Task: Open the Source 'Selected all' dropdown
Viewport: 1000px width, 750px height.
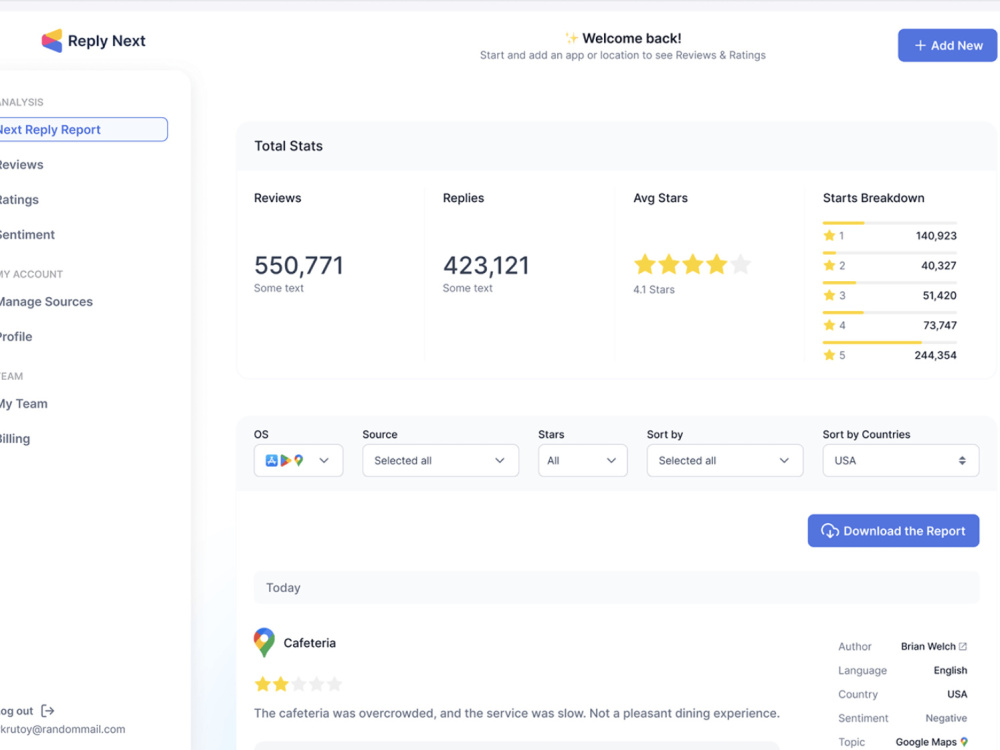Action: [x=441, y=460]
